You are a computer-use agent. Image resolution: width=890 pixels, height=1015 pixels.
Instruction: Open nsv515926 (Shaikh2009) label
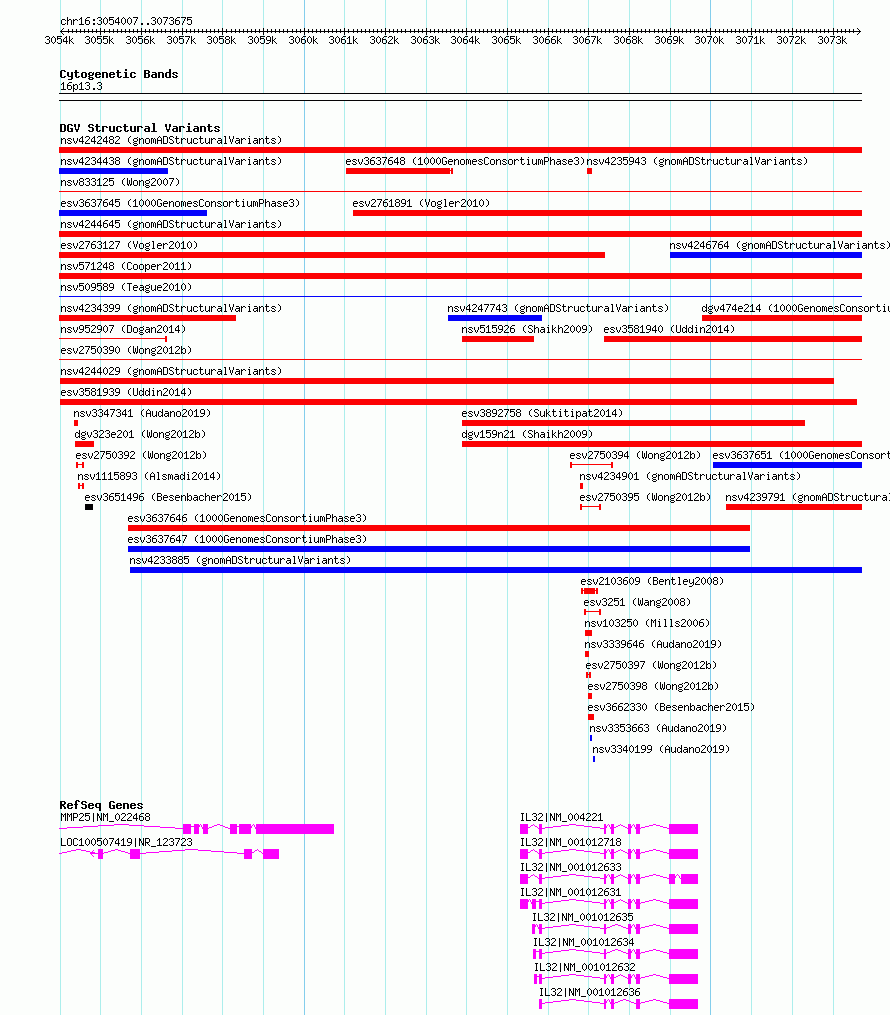pyautogui.click(x=527, y=329)
